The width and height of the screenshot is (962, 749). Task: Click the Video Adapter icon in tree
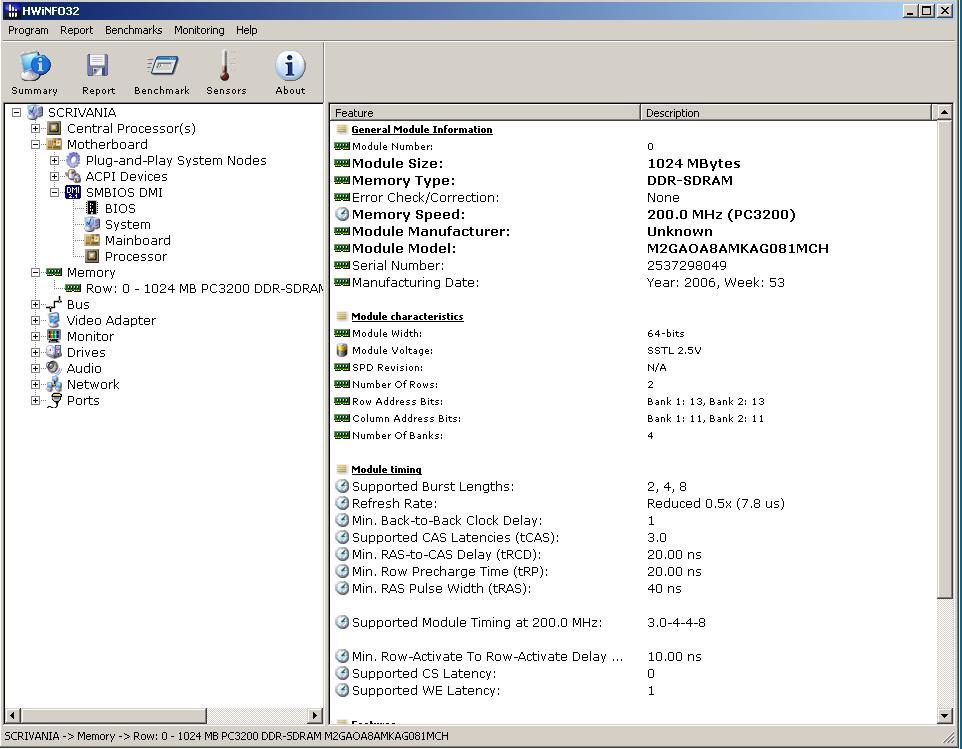[x=54, y=321]
